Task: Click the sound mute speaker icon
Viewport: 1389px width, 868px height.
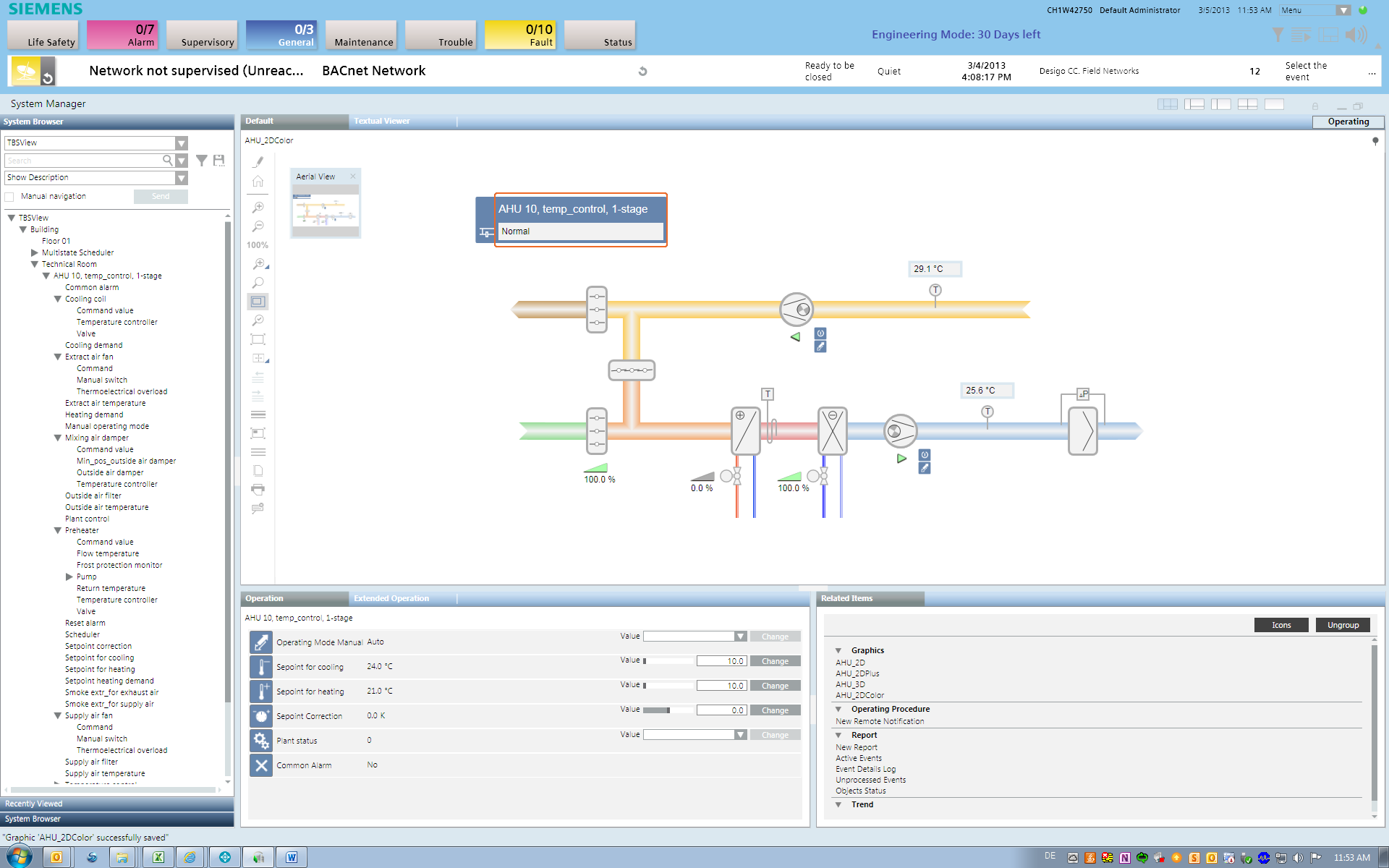Action: (1356, 35)
